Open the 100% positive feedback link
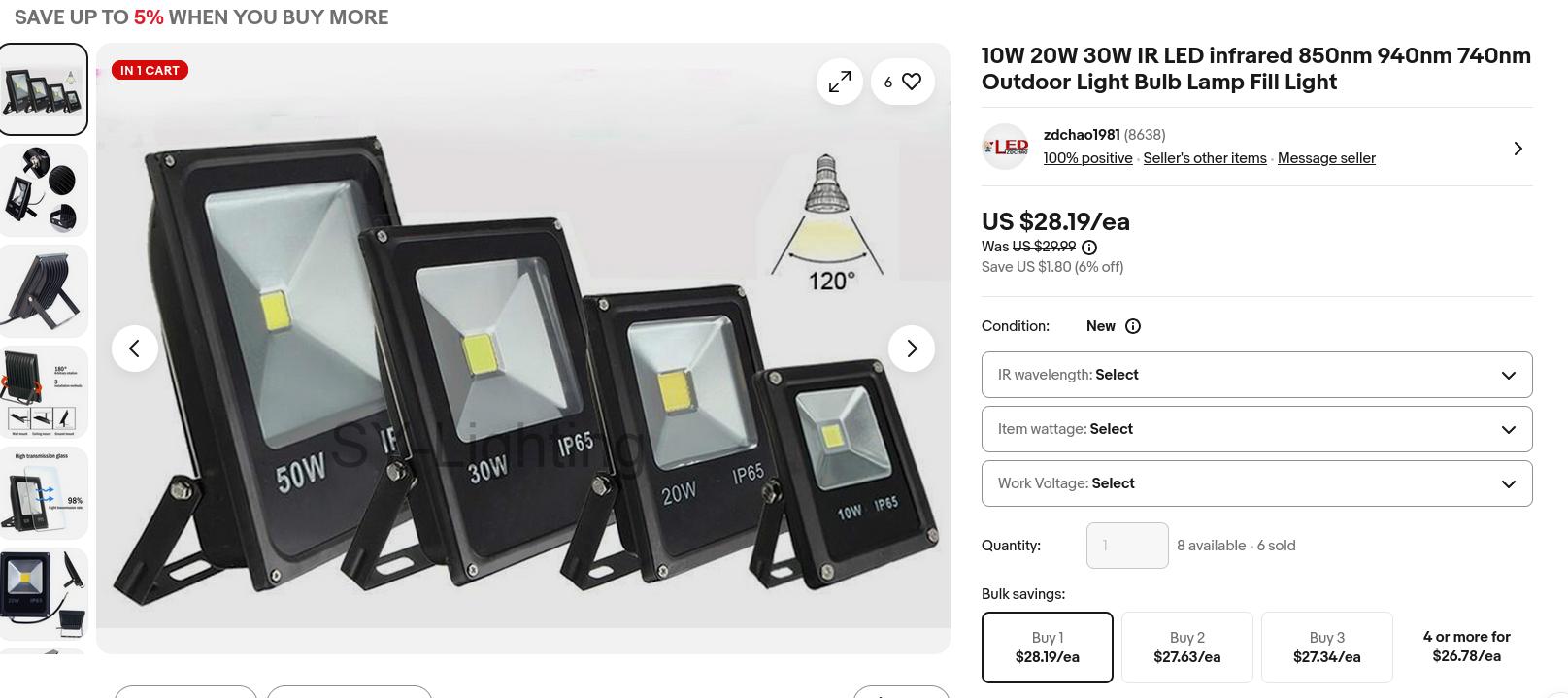 click(x=1087, y=158)
